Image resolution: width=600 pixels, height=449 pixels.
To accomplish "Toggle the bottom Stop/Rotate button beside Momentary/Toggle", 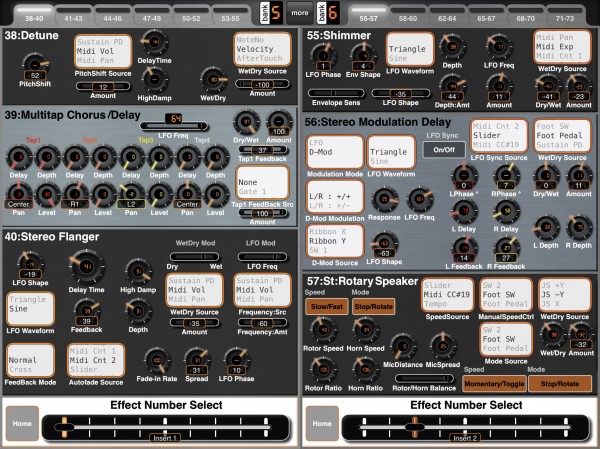I will coord(560,384).
